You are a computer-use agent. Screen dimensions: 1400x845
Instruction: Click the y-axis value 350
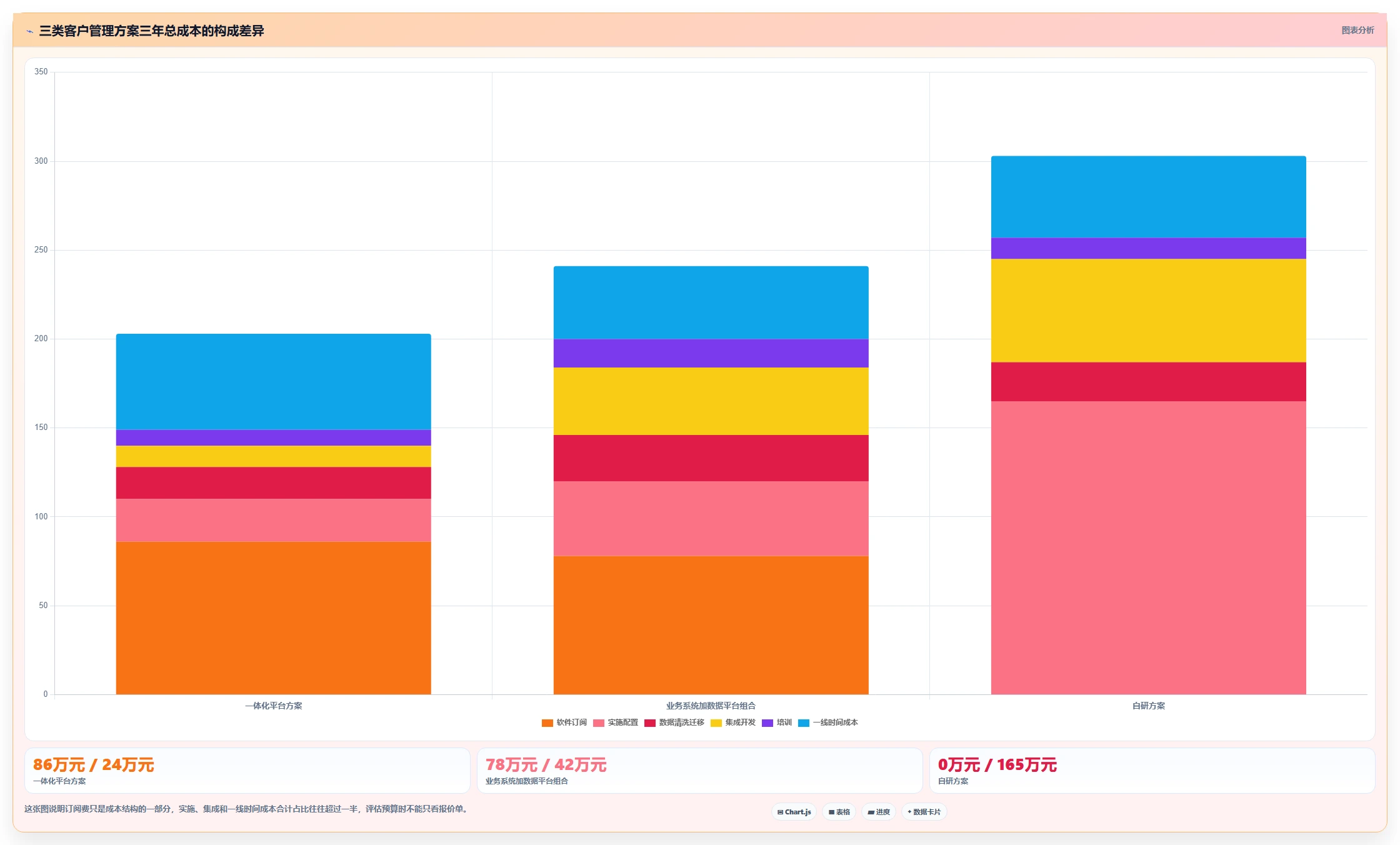point(41,72)
